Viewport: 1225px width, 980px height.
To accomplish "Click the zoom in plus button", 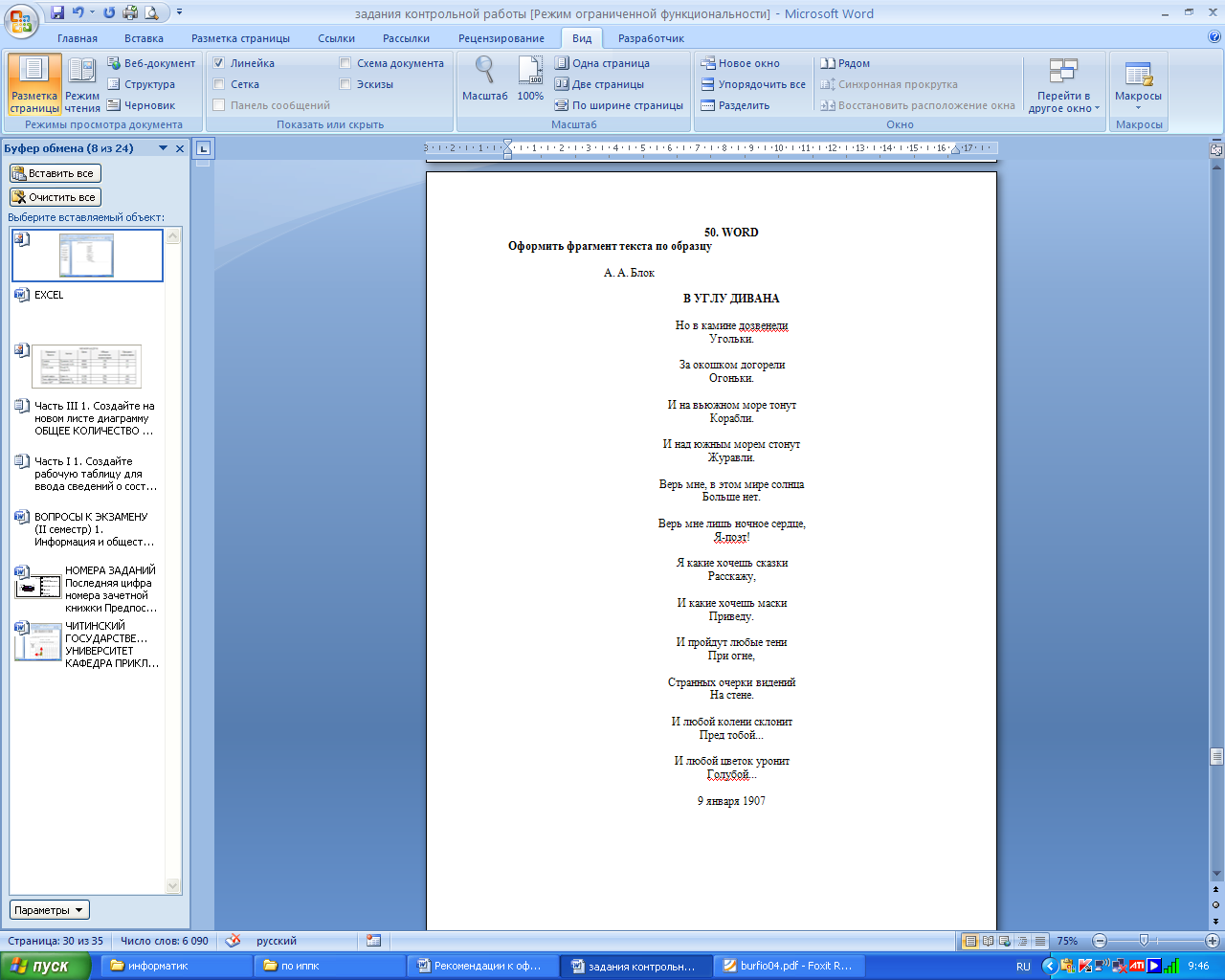I will point(1212,941).
